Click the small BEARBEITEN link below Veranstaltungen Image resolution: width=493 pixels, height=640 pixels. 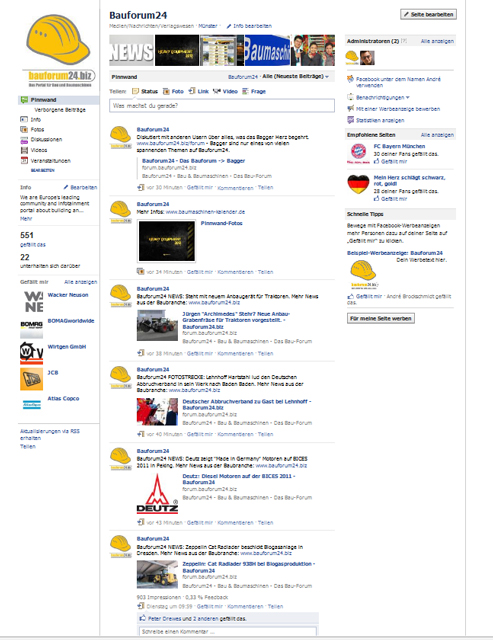[42, 170]
